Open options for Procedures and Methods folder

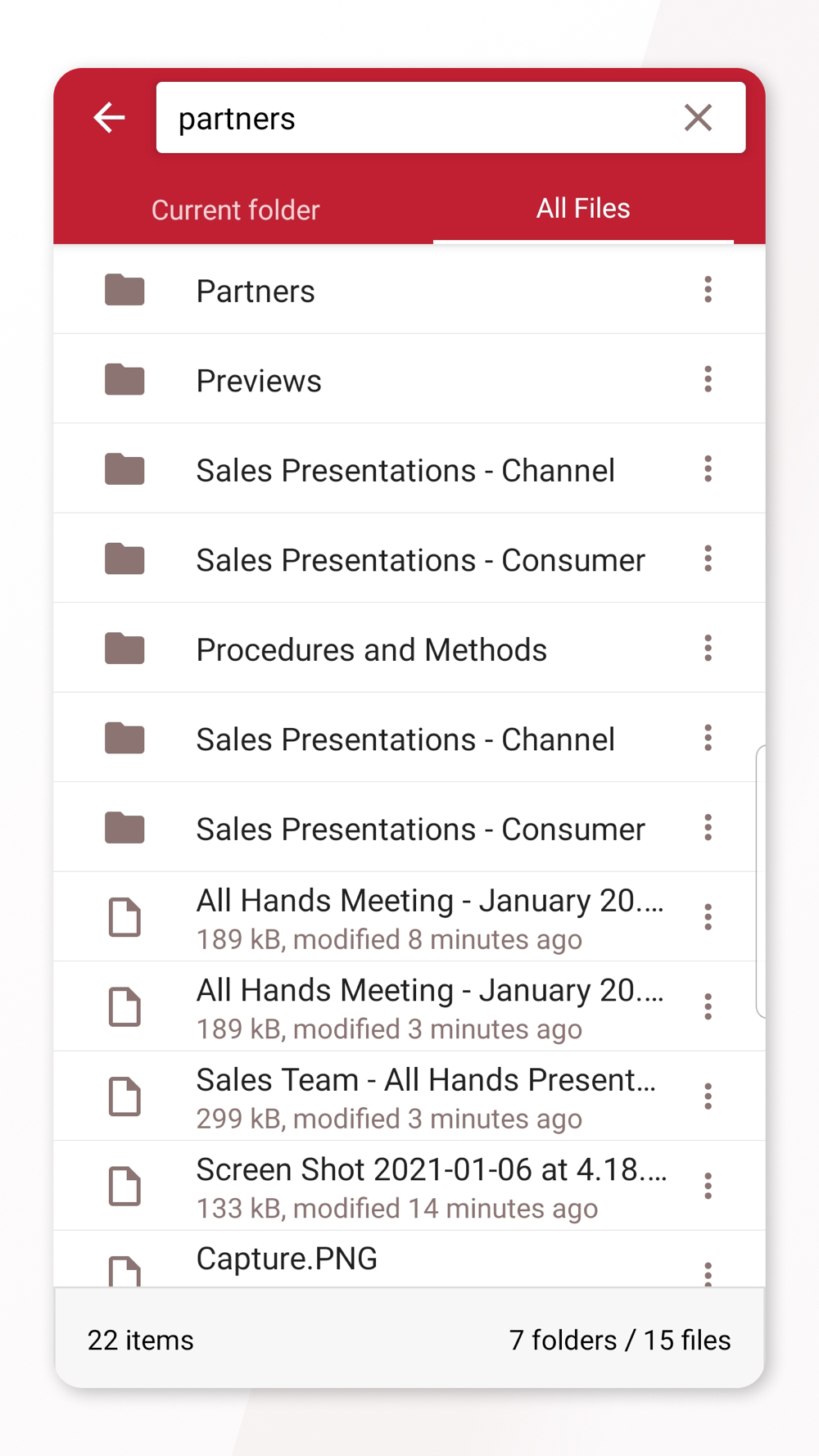[x=708, y=648]
